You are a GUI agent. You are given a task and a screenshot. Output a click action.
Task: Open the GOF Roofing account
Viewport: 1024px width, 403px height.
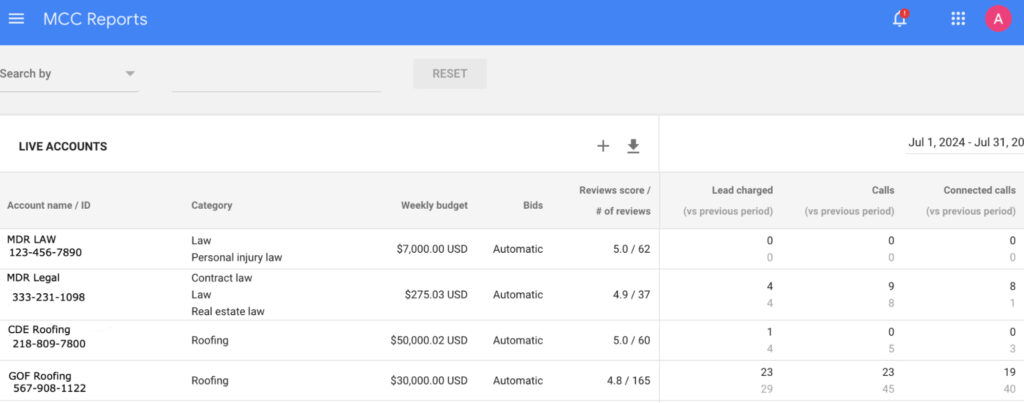click(40, 376)
